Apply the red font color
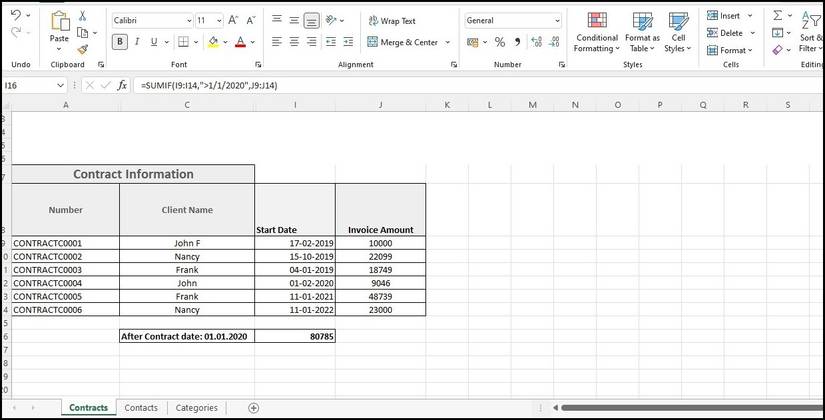825x420 pixels. coord(240,42)
